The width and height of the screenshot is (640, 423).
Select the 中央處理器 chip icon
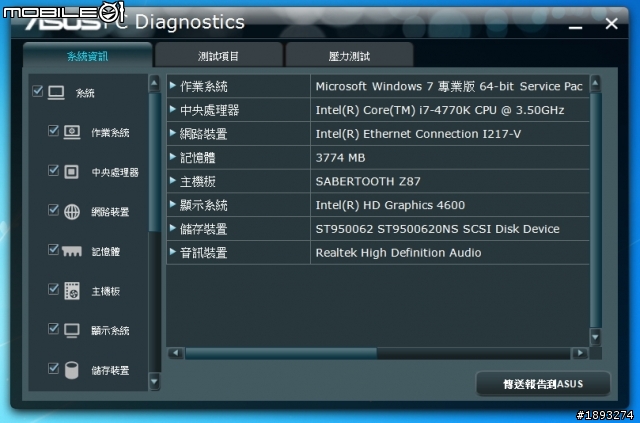pos(71,171)
